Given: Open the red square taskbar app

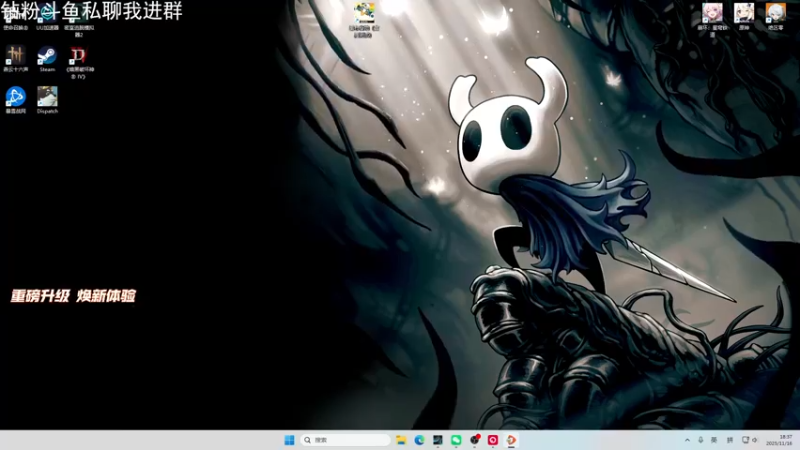Looking at the screenshot, I should point(493,440).
